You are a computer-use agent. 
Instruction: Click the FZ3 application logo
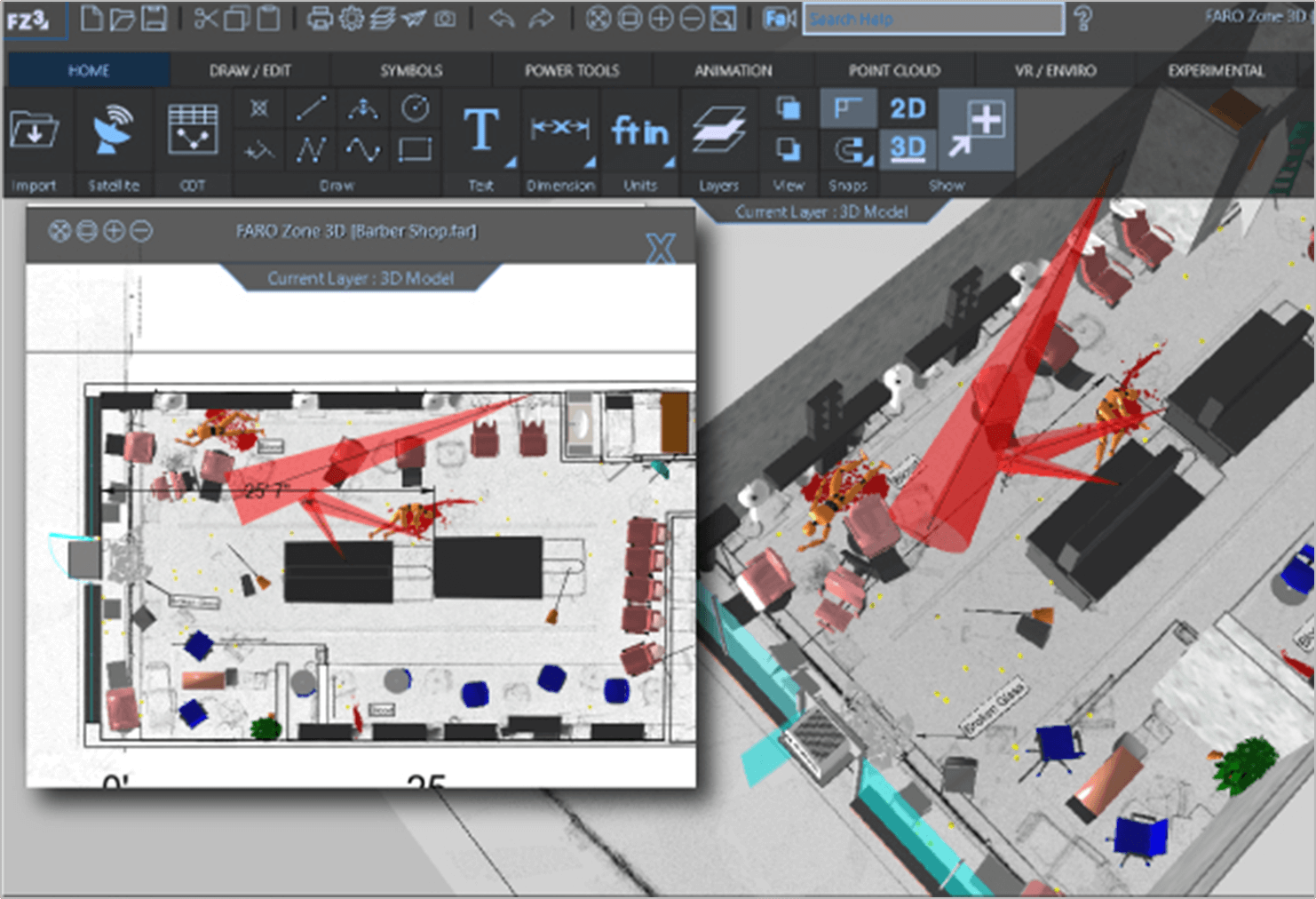coord(28,20)
